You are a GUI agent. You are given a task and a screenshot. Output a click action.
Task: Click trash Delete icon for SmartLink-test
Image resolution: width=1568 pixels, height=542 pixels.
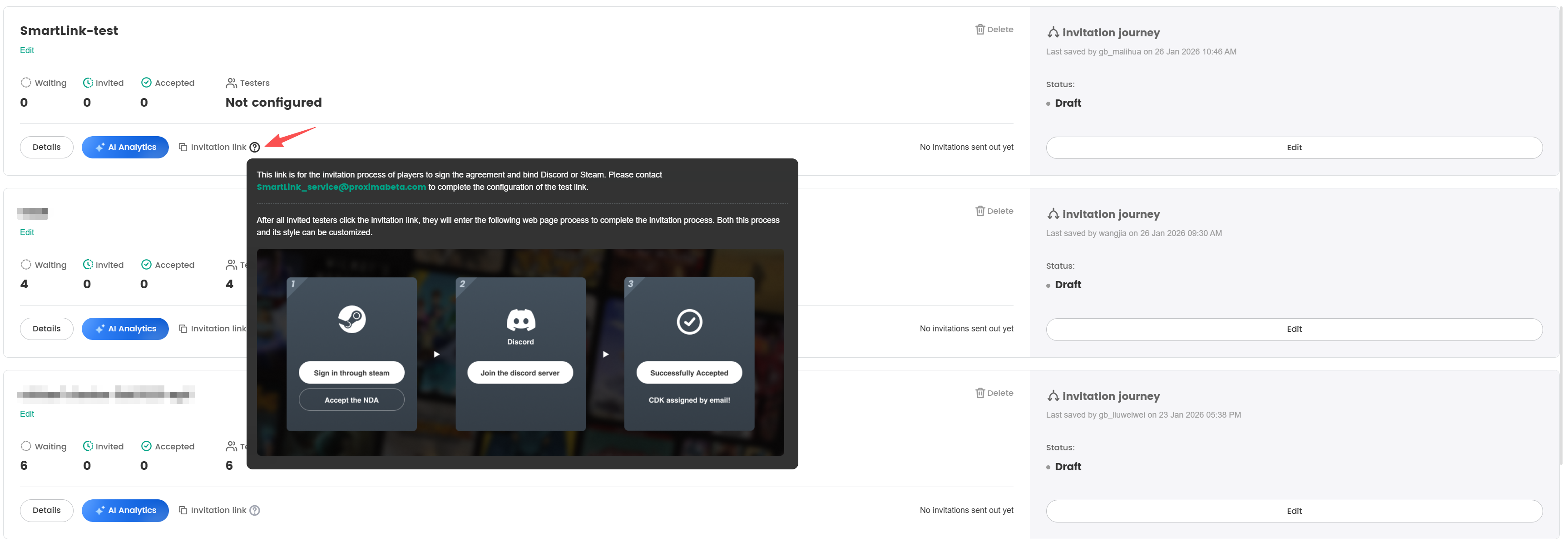point(979,29)
